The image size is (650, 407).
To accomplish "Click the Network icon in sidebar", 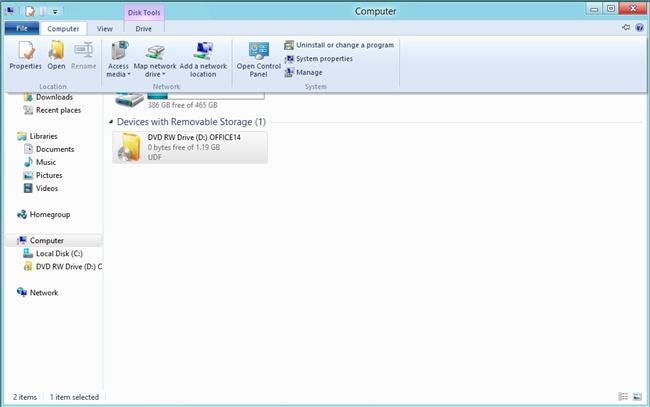I will click(22, 293).
